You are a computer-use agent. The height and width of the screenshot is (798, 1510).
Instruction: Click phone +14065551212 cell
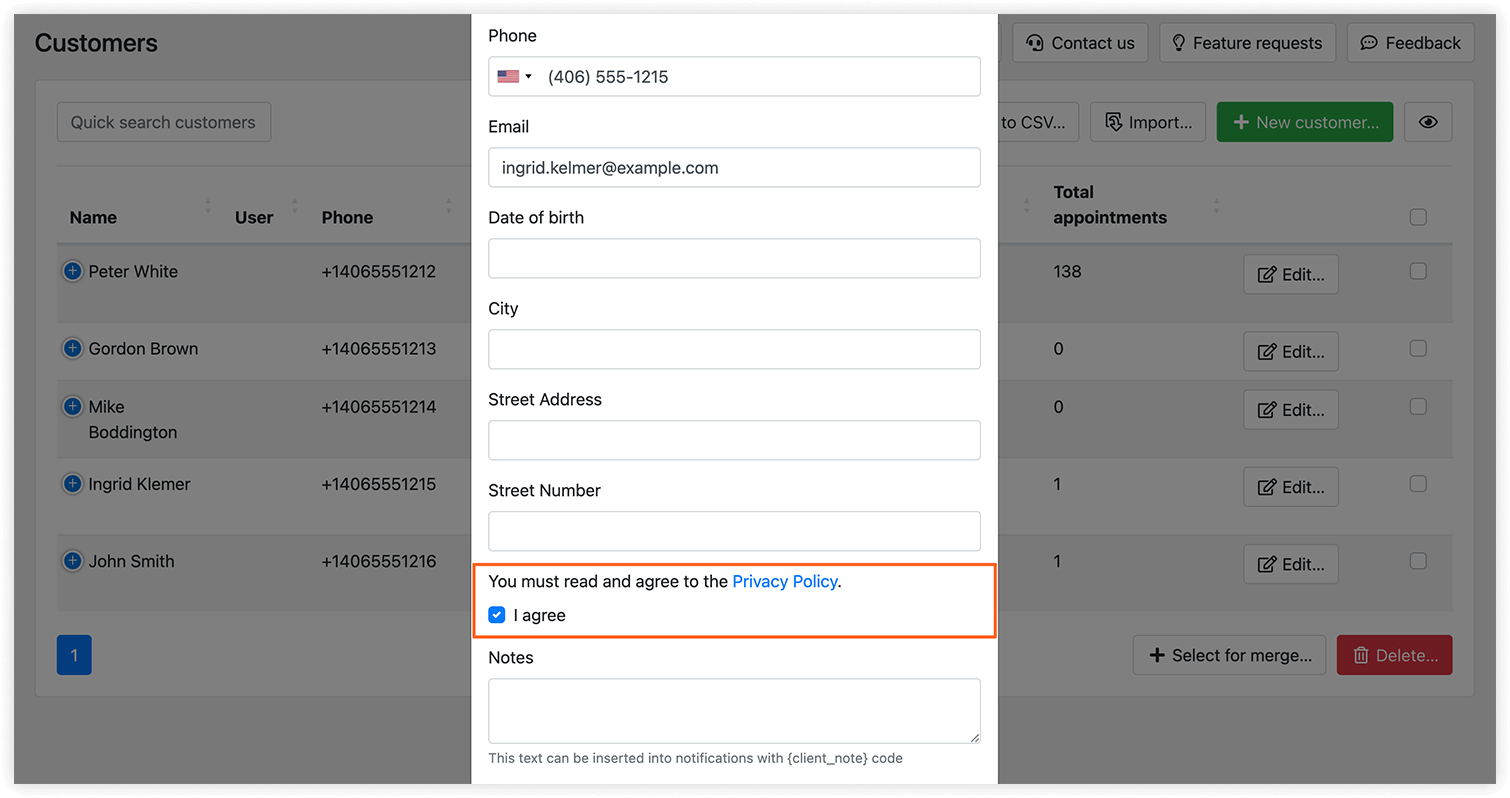coord(379,271)
